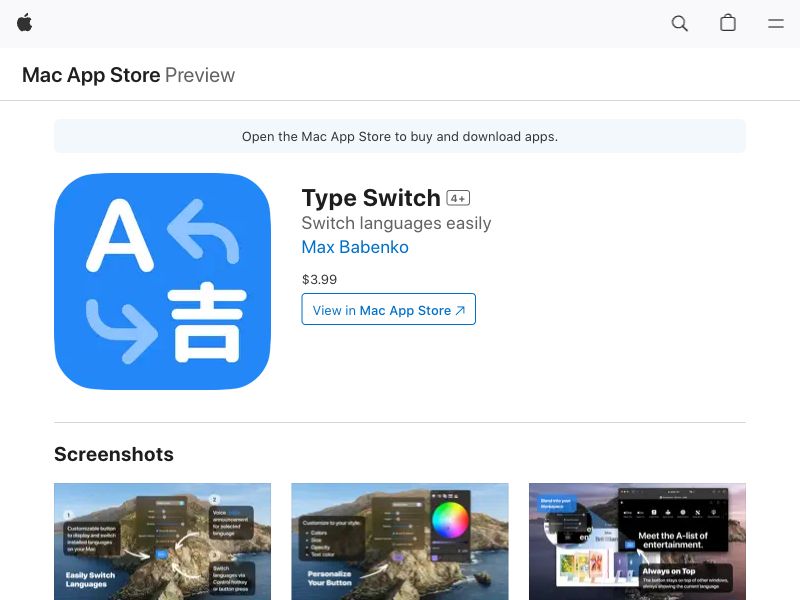Expand the two-line menu icon
The height and width of the screenshot is (600, 800).
click(x=776, y=23)
